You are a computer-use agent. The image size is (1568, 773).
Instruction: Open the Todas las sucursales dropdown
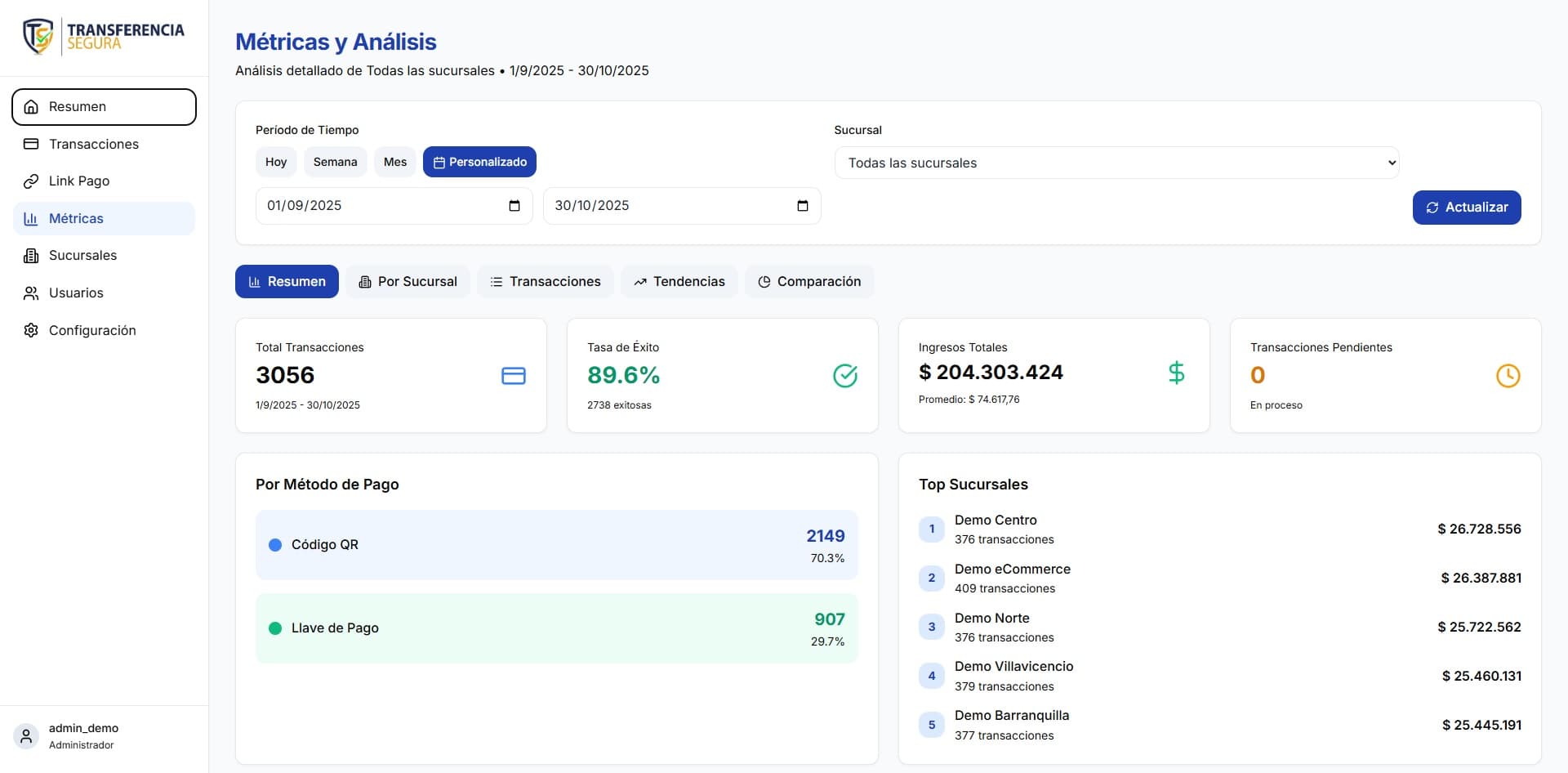1116,163
